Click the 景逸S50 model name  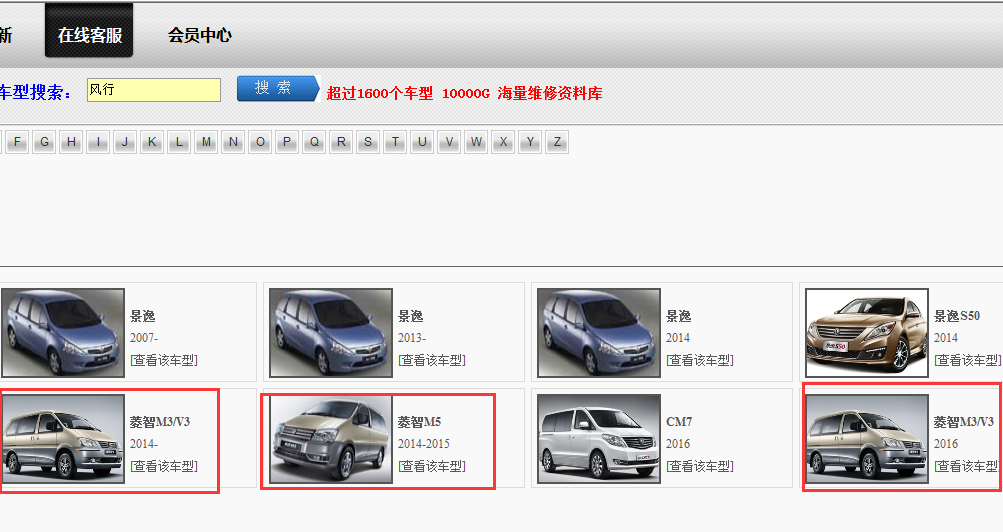pyautogui.click(x=957, y=316)
